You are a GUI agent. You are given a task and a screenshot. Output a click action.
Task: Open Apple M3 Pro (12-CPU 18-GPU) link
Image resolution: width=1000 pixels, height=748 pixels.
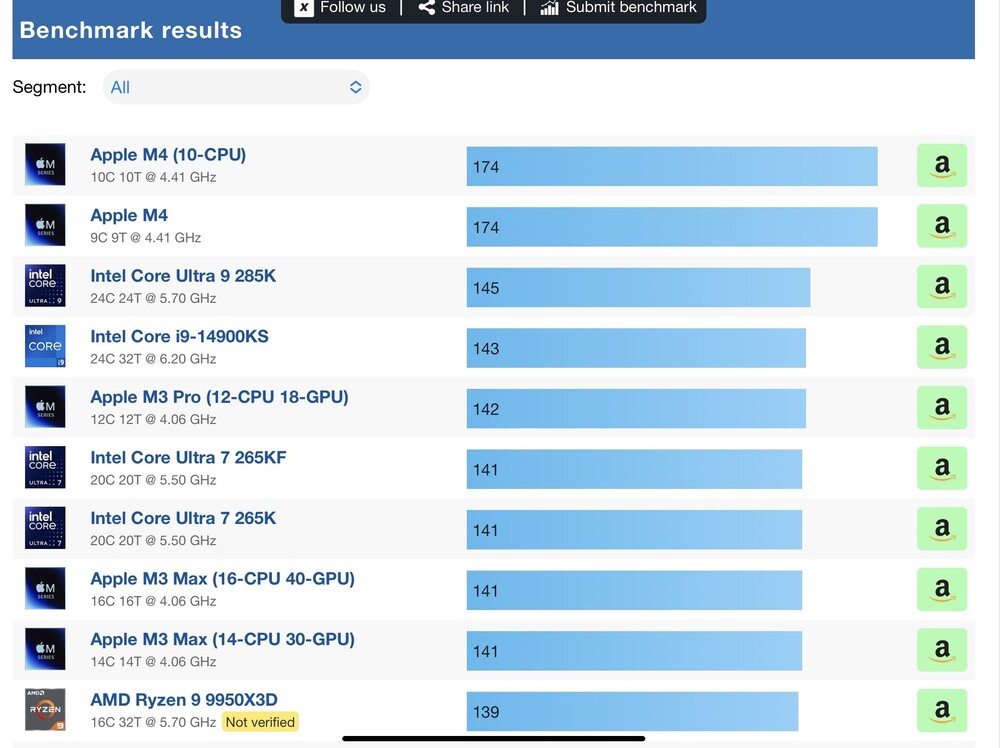(x=219, y=397)
